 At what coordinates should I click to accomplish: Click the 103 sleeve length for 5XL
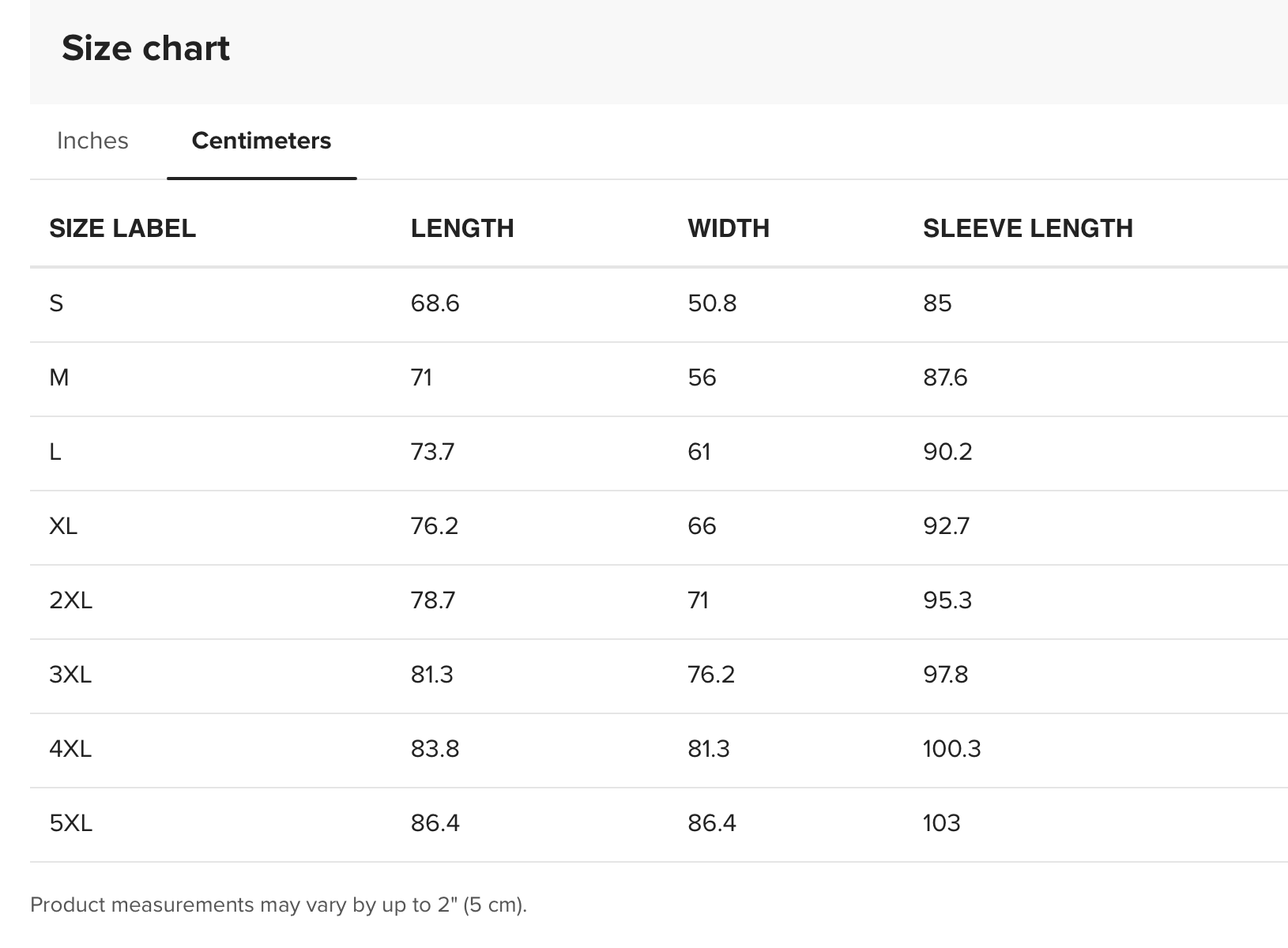(942, 823)
